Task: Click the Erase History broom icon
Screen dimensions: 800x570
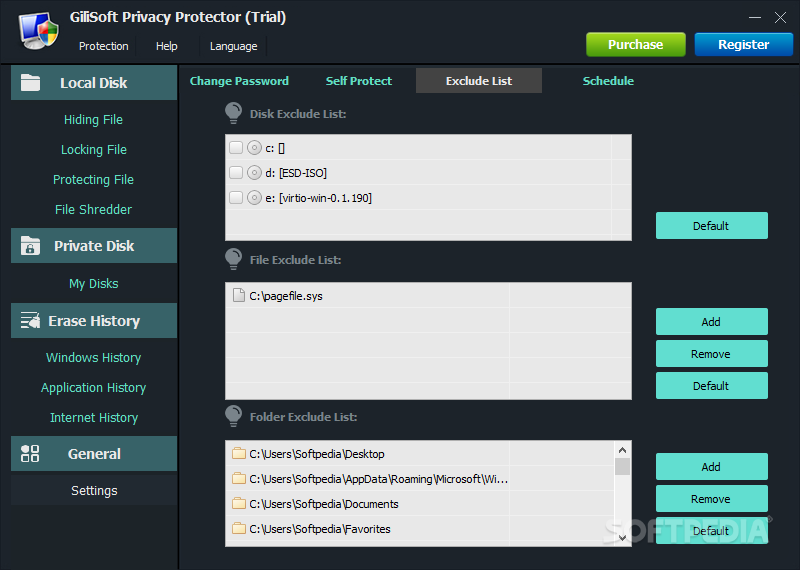Action: coord(30,320)
